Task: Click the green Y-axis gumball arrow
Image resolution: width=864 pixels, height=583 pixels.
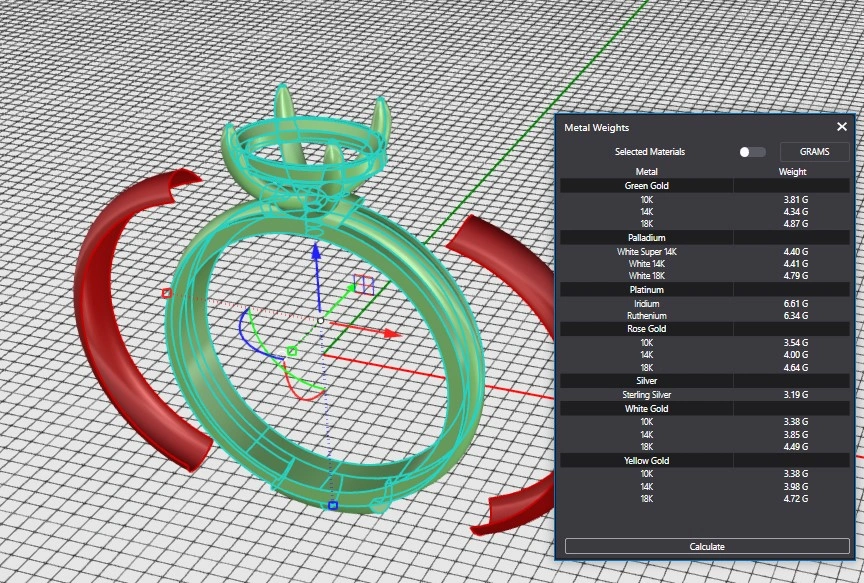Action: click(x=349, y=289)
